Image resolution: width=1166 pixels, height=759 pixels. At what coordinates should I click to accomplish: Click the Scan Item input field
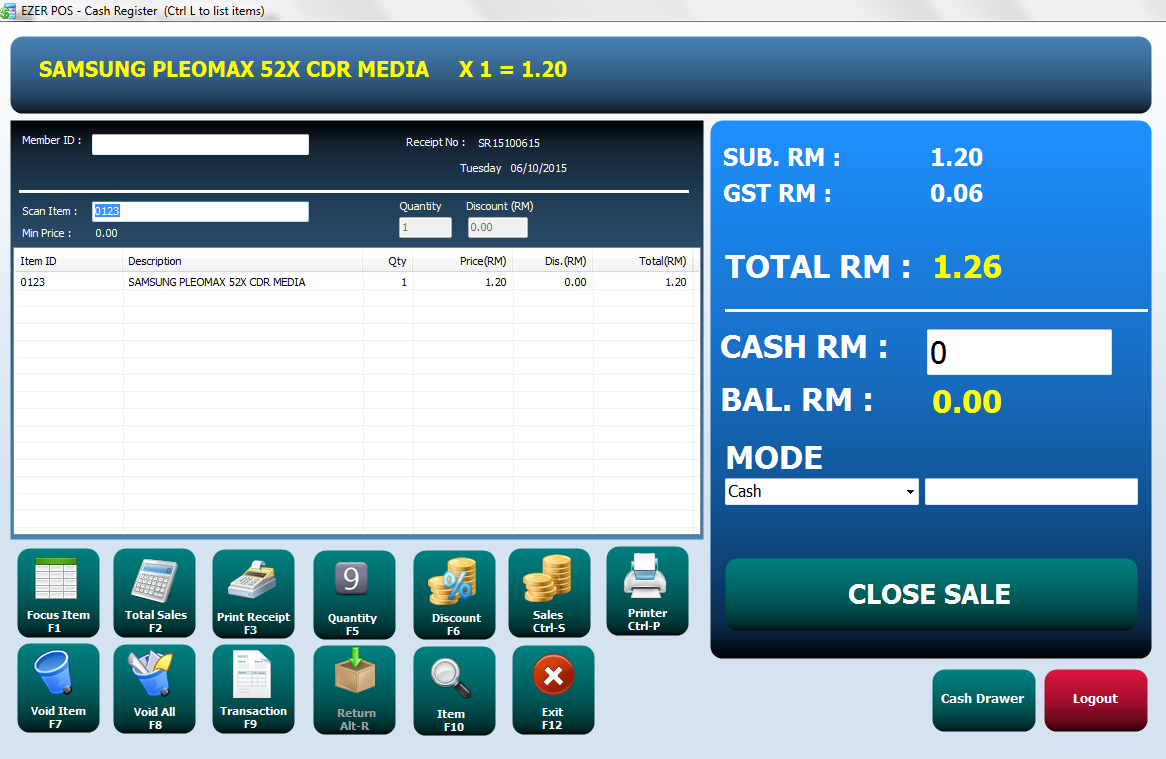pos(200,211)
